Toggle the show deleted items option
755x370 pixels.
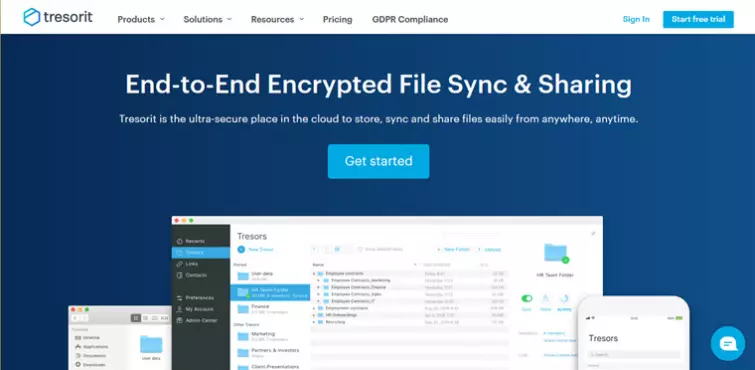pos(380,249)
